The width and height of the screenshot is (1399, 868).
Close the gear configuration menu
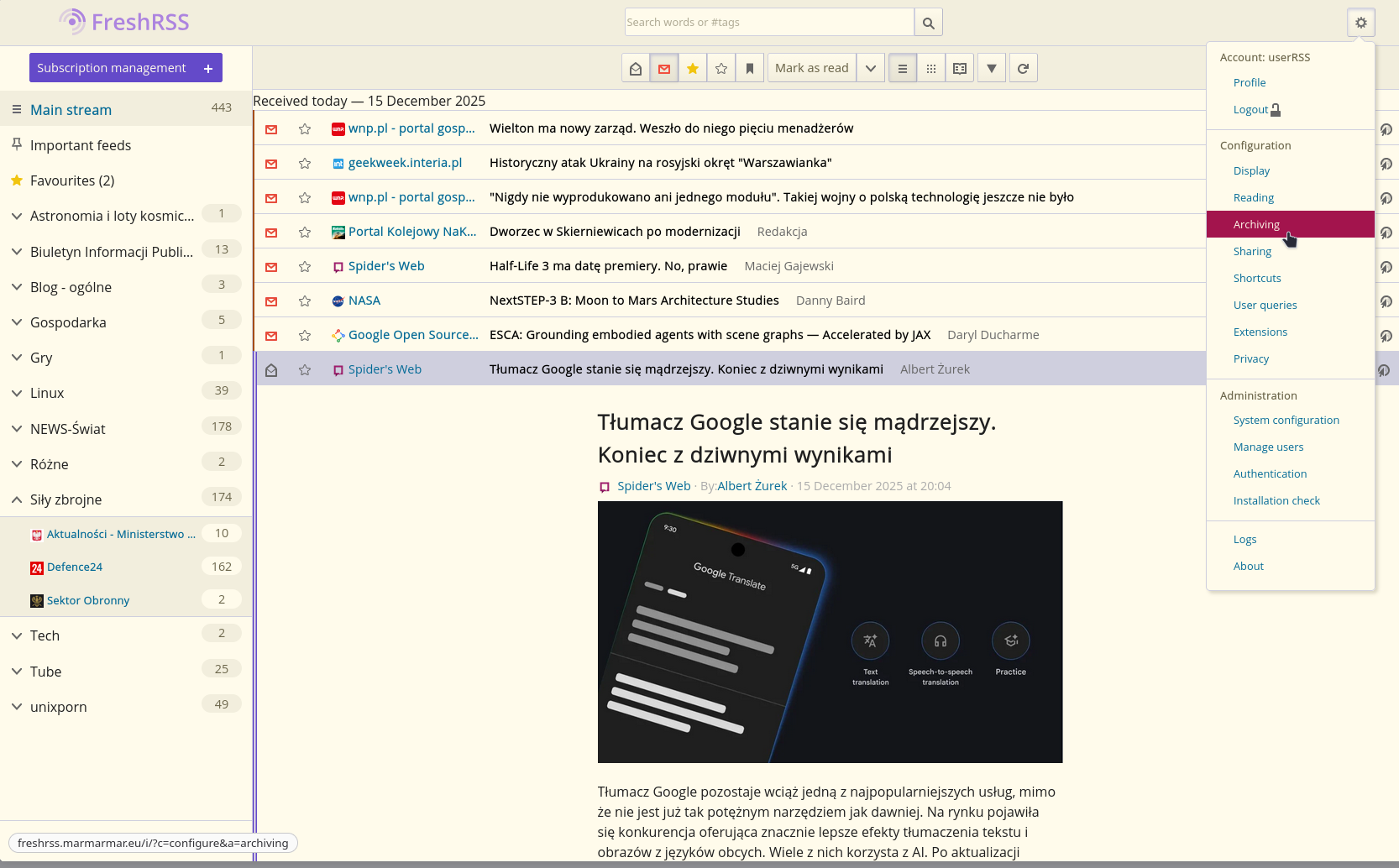tap(1360, 23)
